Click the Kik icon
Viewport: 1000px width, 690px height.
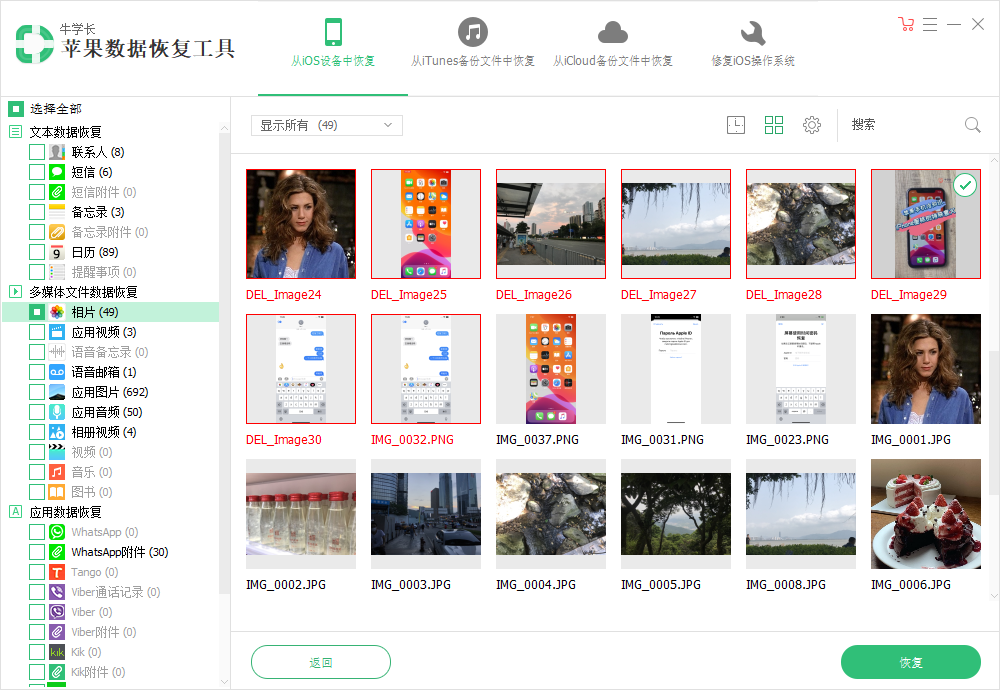[57, 652]
